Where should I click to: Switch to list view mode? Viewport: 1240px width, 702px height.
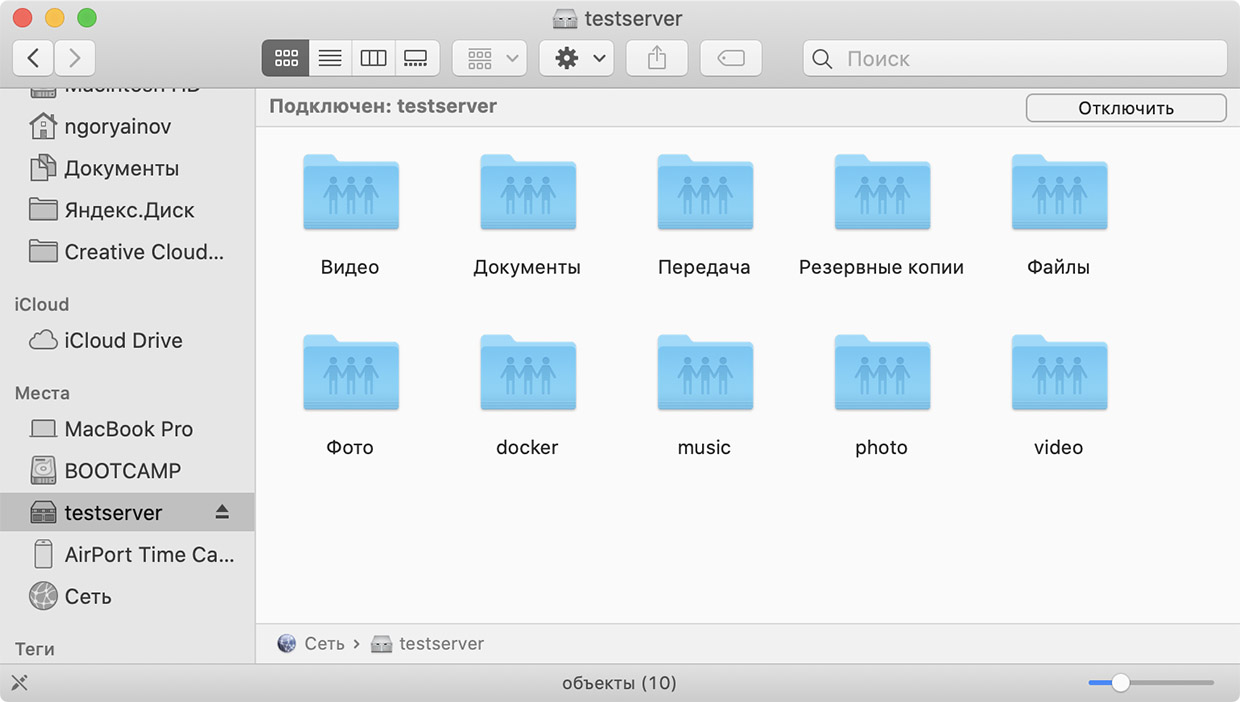(x=330, y=58)
